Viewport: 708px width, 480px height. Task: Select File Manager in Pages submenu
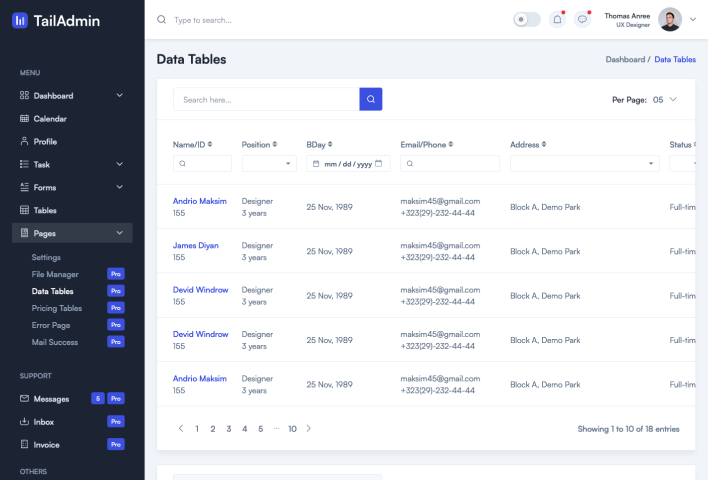pos(55,274)
